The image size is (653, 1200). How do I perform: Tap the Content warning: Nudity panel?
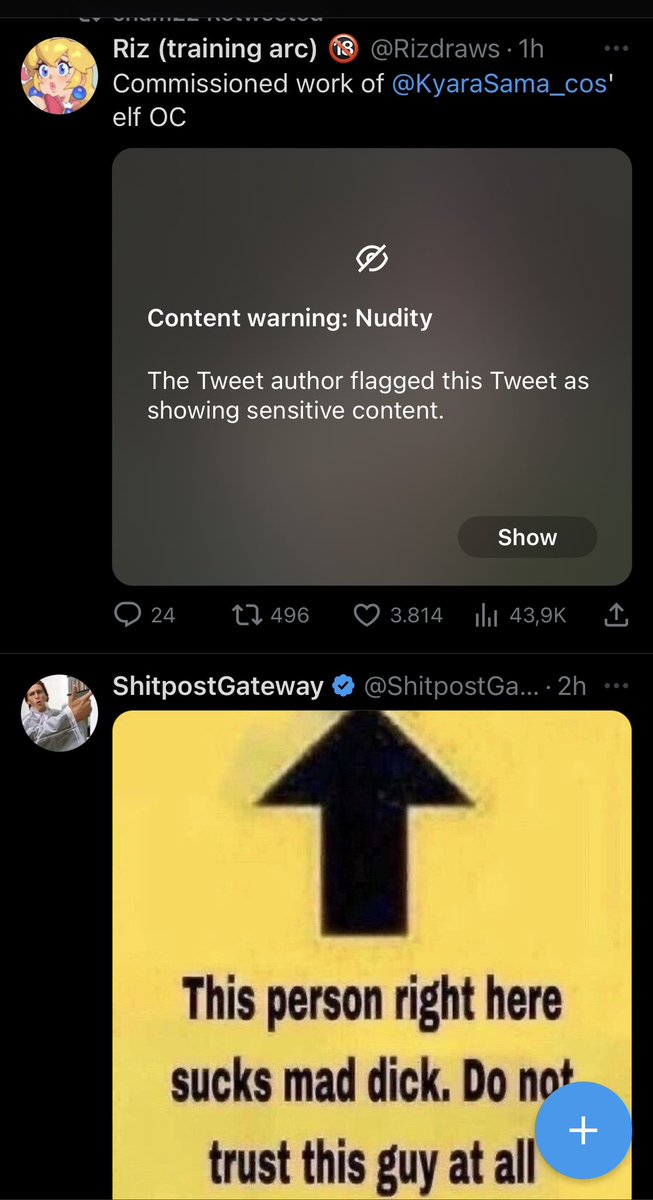tap(372, 367)
